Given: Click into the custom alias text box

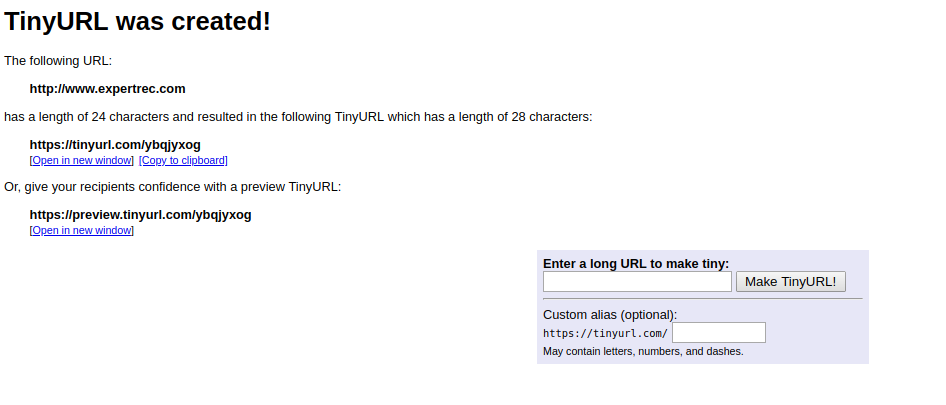Looking at the screenshot, I should point(718,332).
